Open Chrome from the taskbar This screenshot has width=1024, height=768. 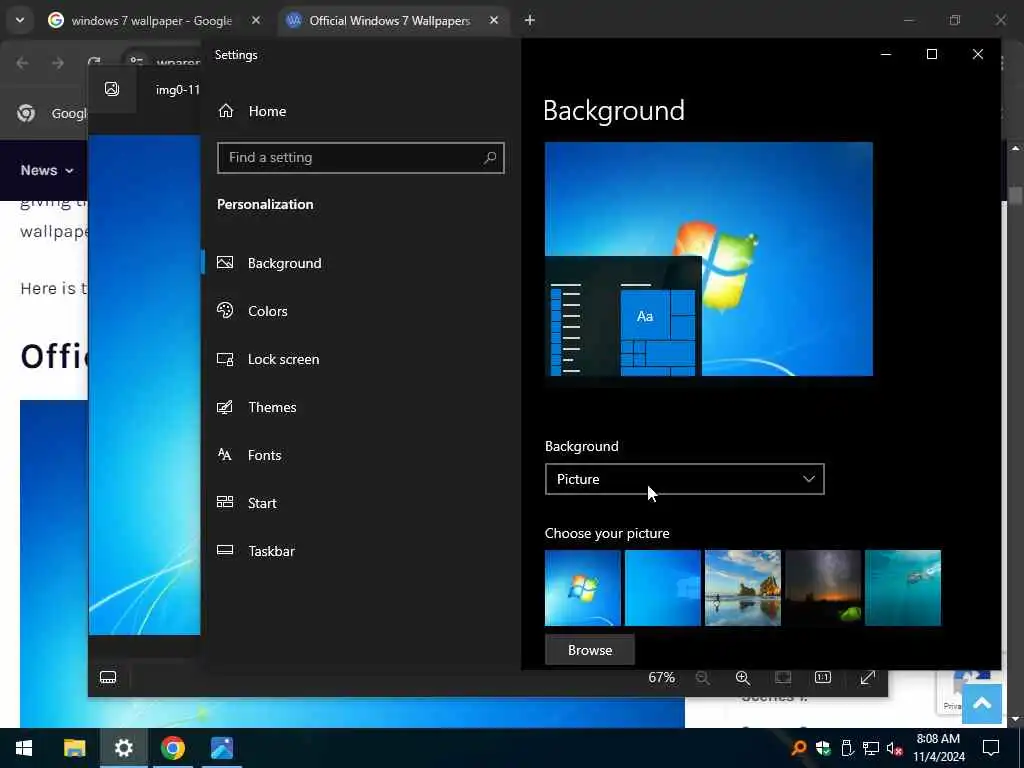[172, 748]
